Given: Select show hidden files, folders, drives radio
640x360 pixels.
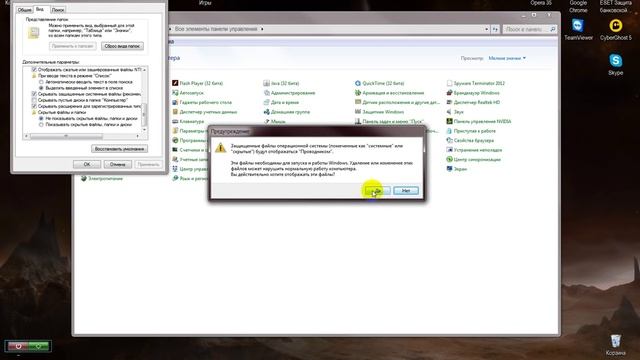Looking at the screenshot, I should point(41,124).
